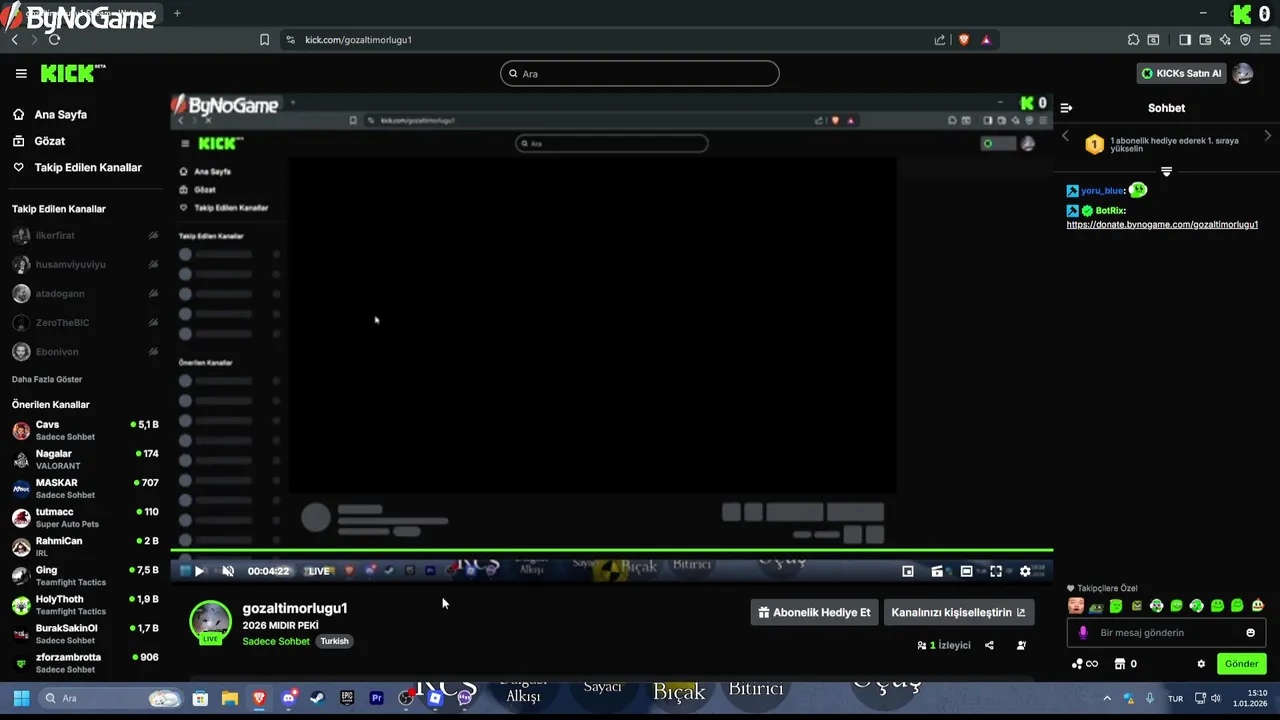The height and width of the screenshot is (720, 1280).
Task: Click the purple microphone icon in chat
Action: tap(1083, 633)
